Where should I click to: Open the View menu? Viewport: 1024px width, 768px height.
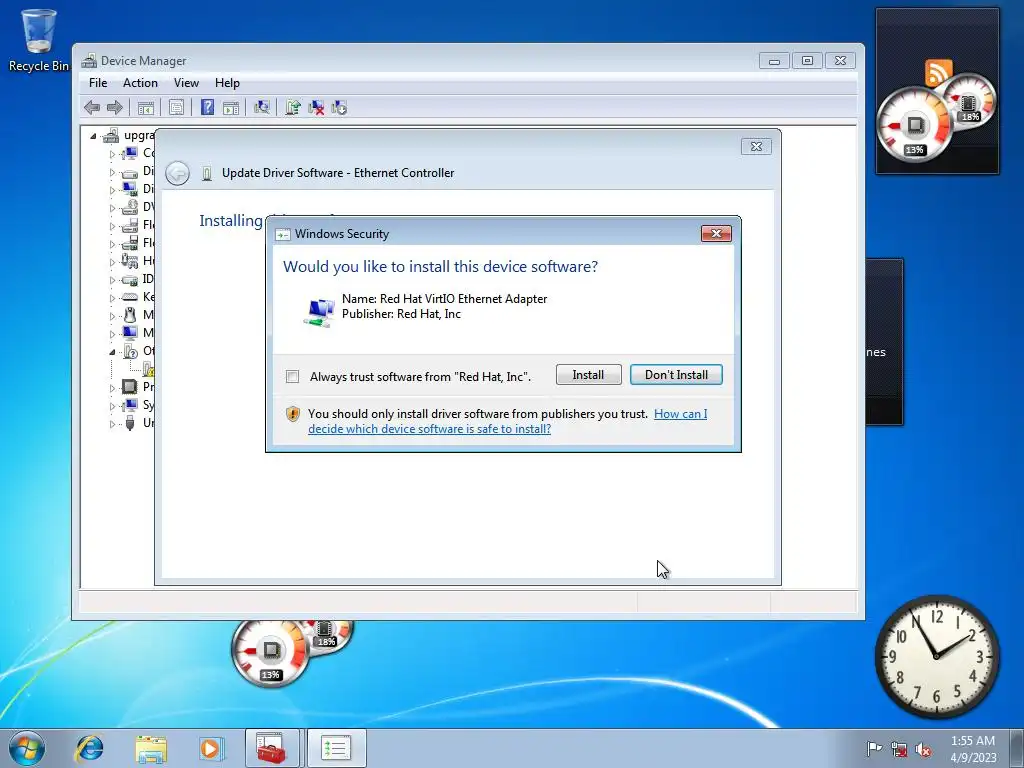(x=186, y=83)
